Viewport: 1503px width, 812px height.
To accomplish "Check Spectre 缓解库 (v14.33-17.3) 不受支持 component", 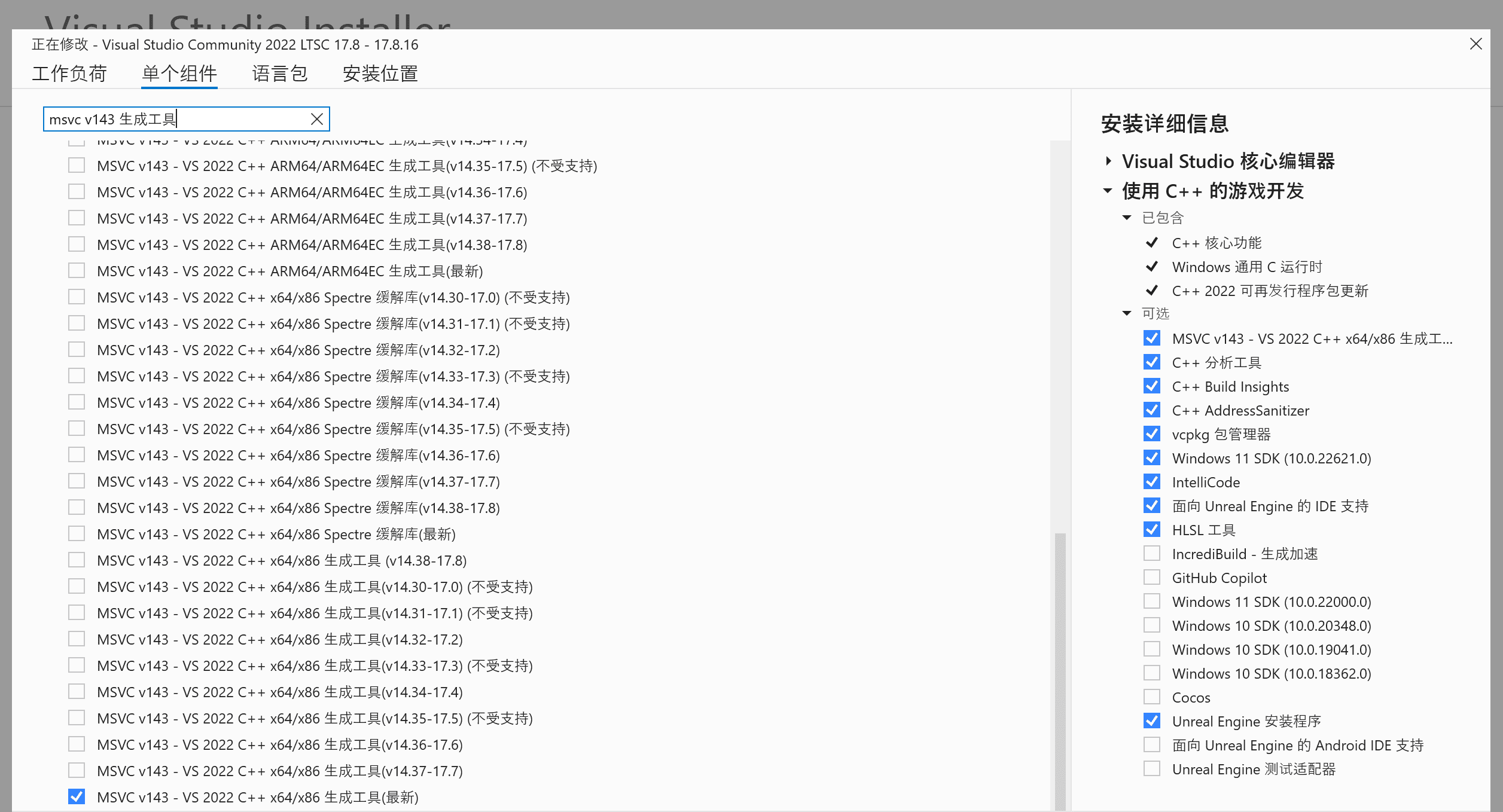I will [x=77, y=376].
